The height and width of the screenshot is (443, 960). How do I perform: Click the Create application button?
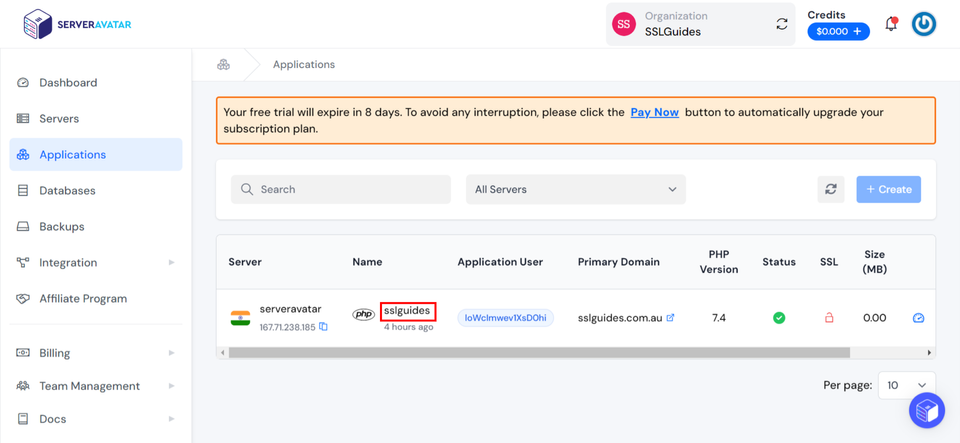coord(888,189)
